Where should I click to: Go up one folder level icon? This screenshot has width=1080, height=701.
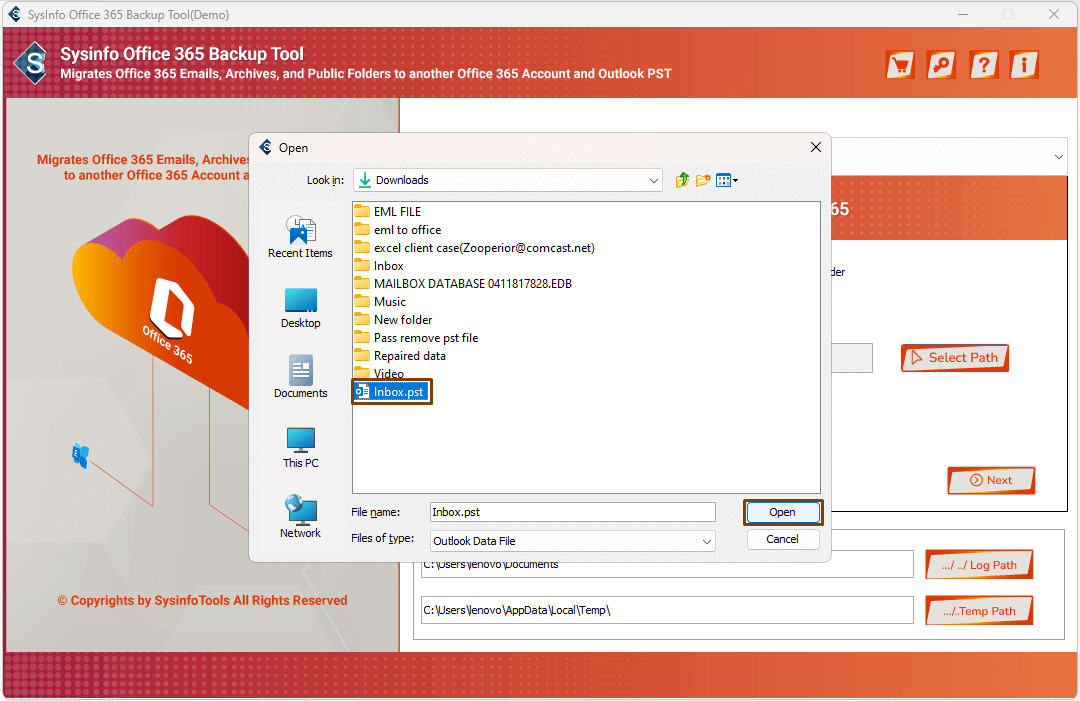point(682,180)
